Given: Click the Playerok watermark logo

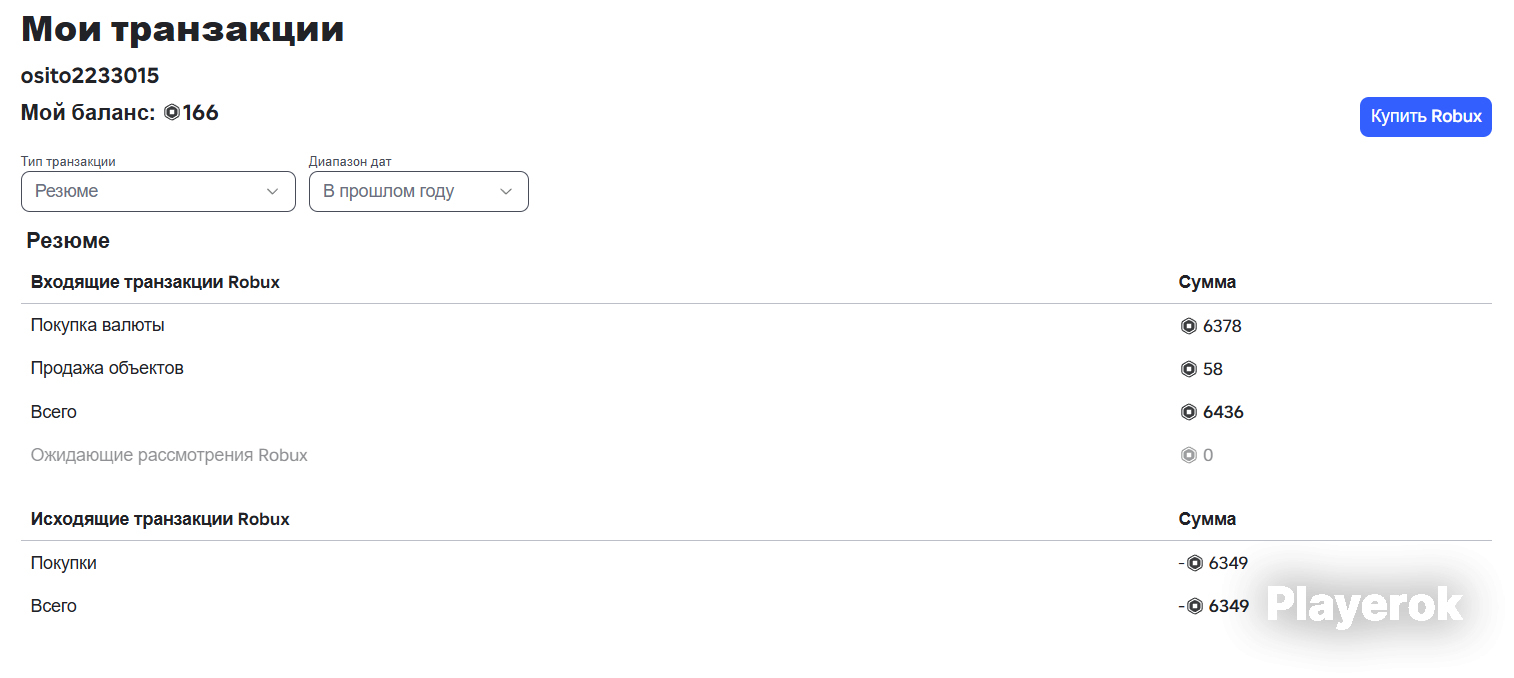Looking at the screenshot, I should [x=1364, y=605].
